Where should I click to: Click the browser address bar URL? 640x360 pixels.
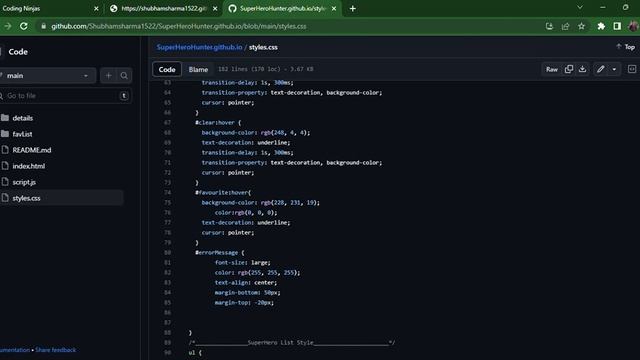click(x=178, y=26)
